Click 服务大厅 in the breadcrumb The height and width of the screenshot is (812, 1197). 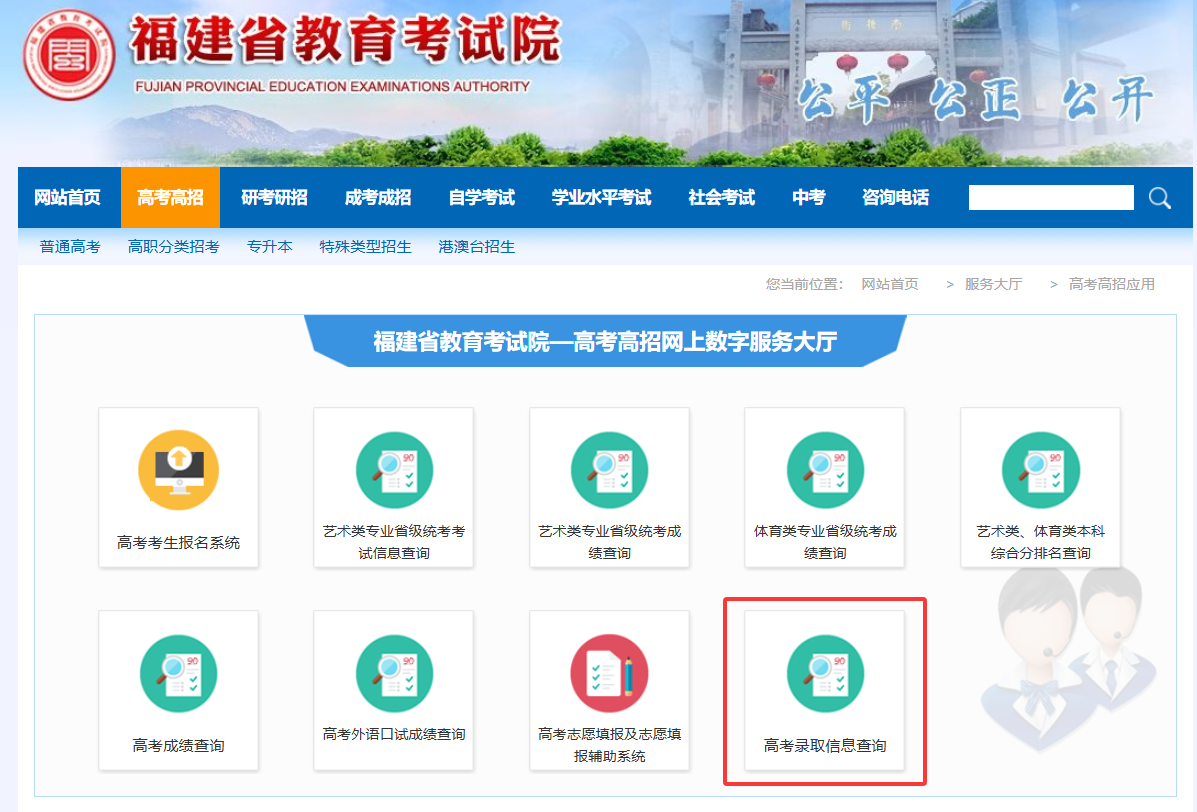pos(993,284)
